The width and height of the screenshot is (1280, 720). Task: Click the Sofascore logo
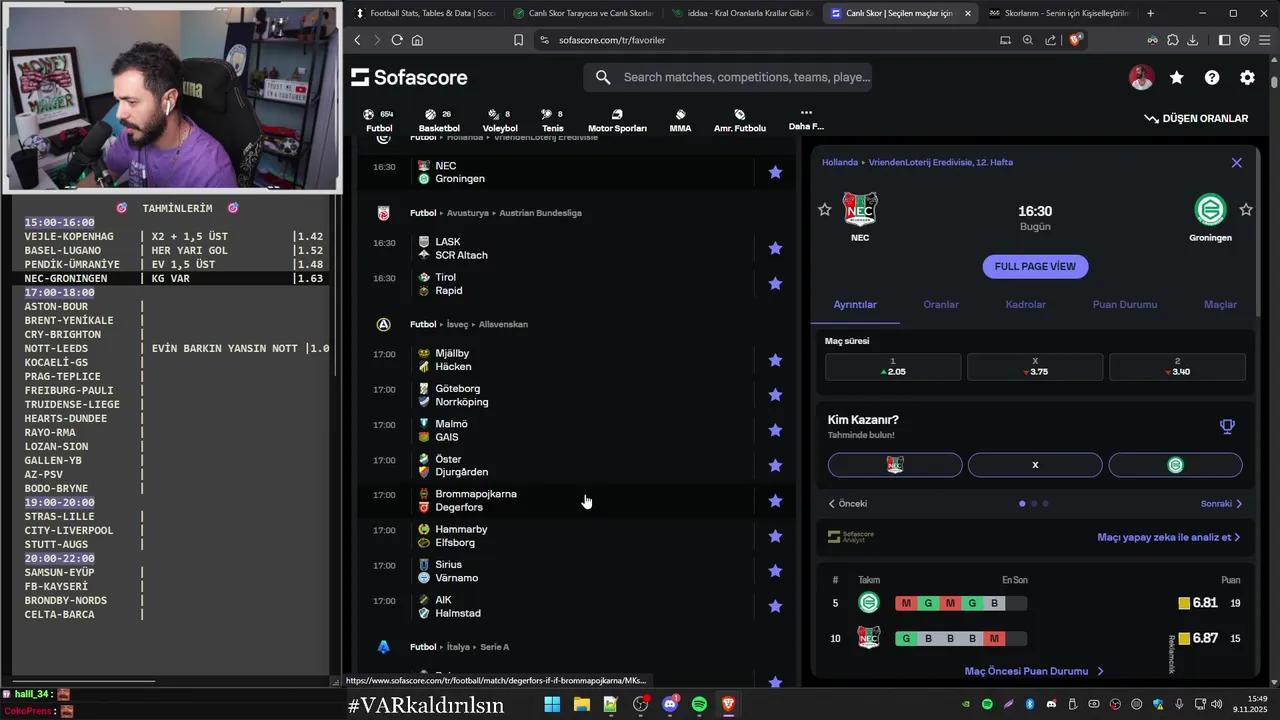tap(409, 77)
